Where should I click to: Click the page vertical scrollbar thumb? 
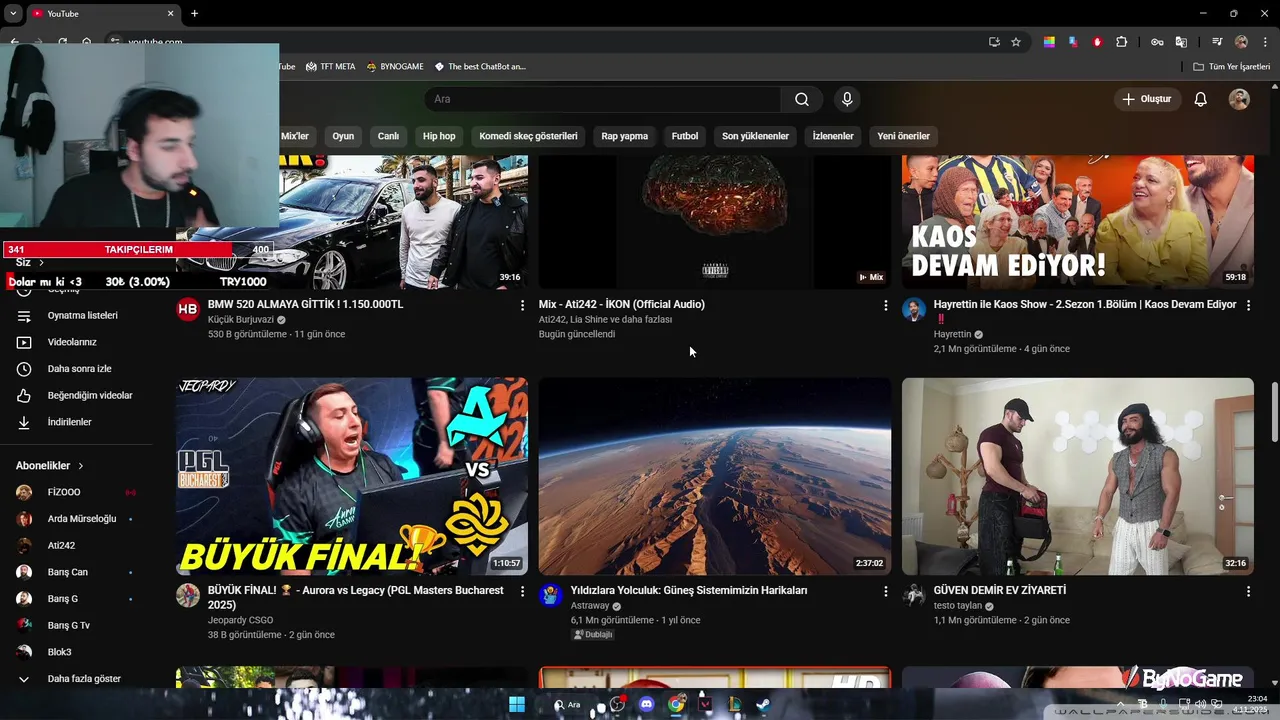tap(1274, 411)
